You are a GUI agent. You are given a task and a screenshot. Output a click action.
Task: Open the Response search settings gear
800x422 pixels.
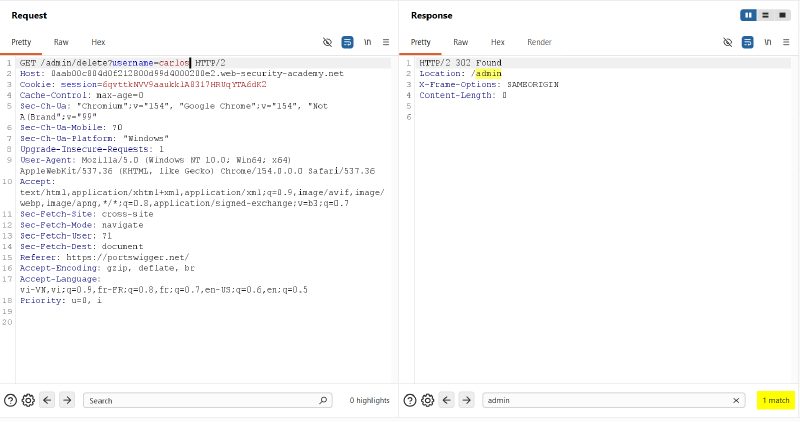tap(428, 401)
